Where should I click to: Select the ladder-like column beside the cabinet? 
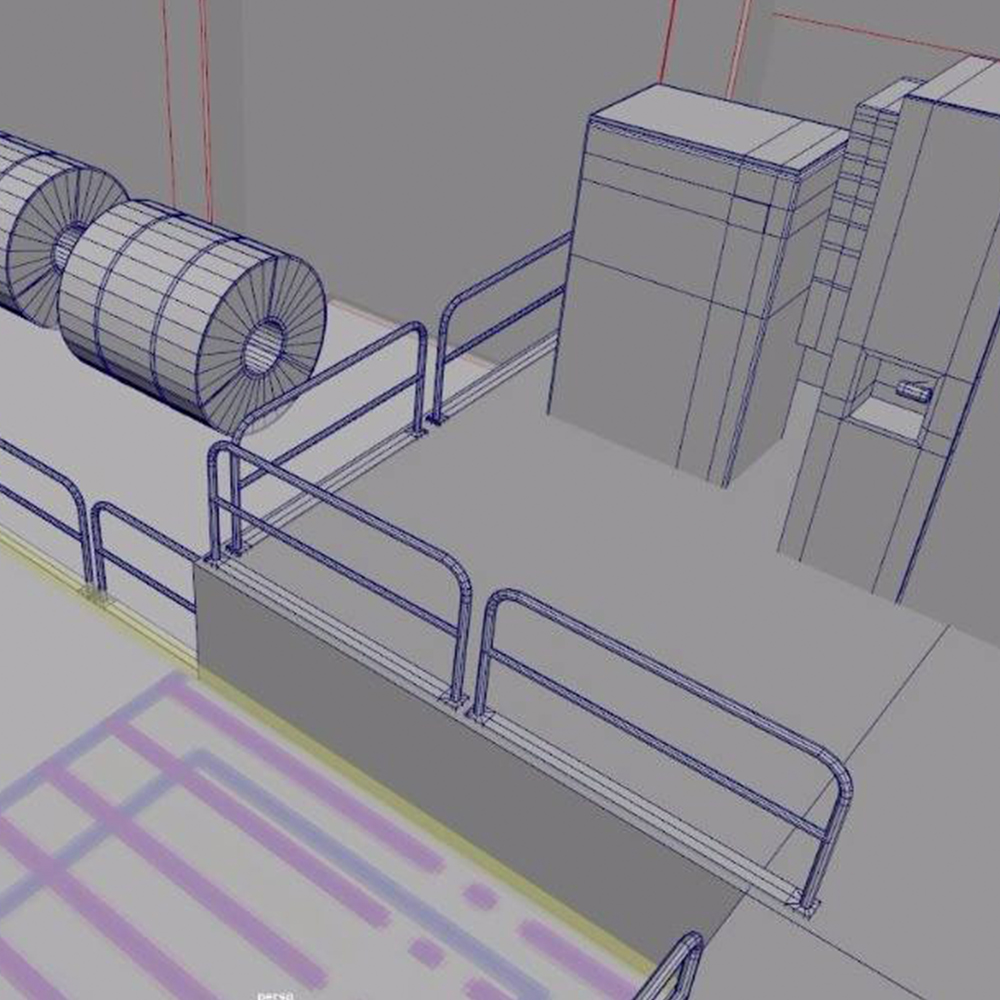tap(848, 220)
